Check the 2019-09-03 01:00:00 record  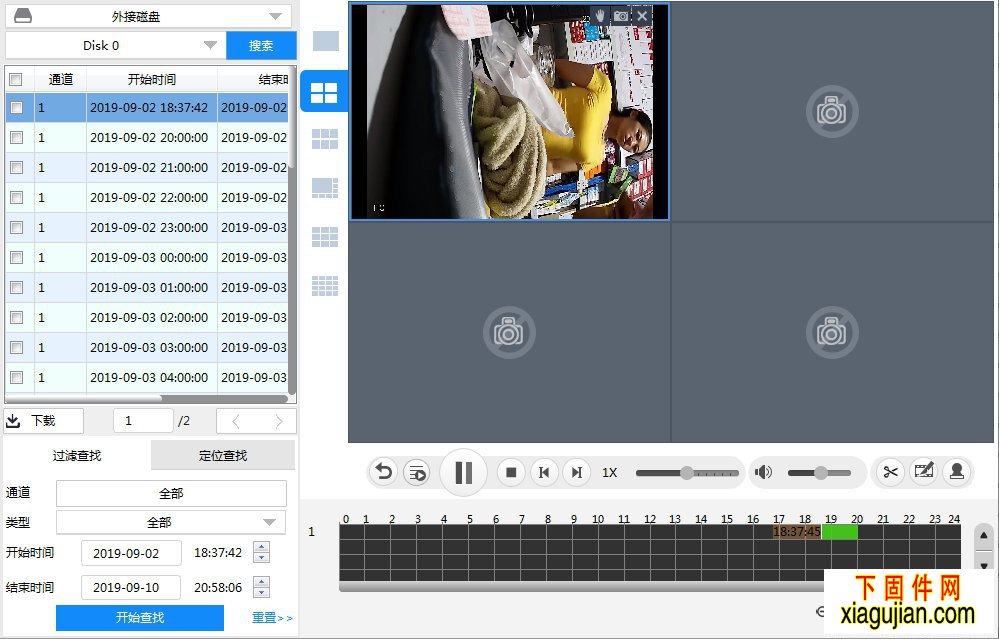pyautogui.click(x=17, y=287)
